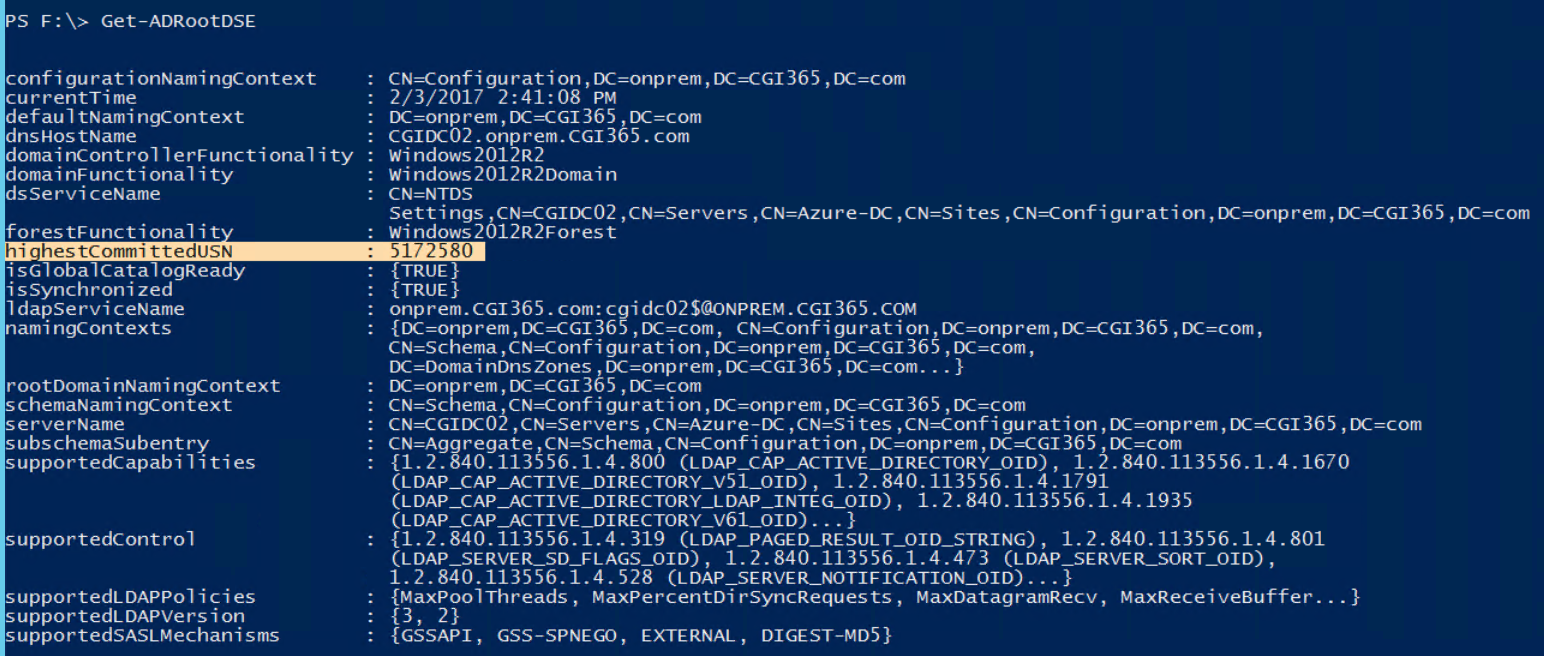Click the supportedCapabilities property label
This screenshot has width=1544, height=656.
pyautogui.click(x=130, y=462)
